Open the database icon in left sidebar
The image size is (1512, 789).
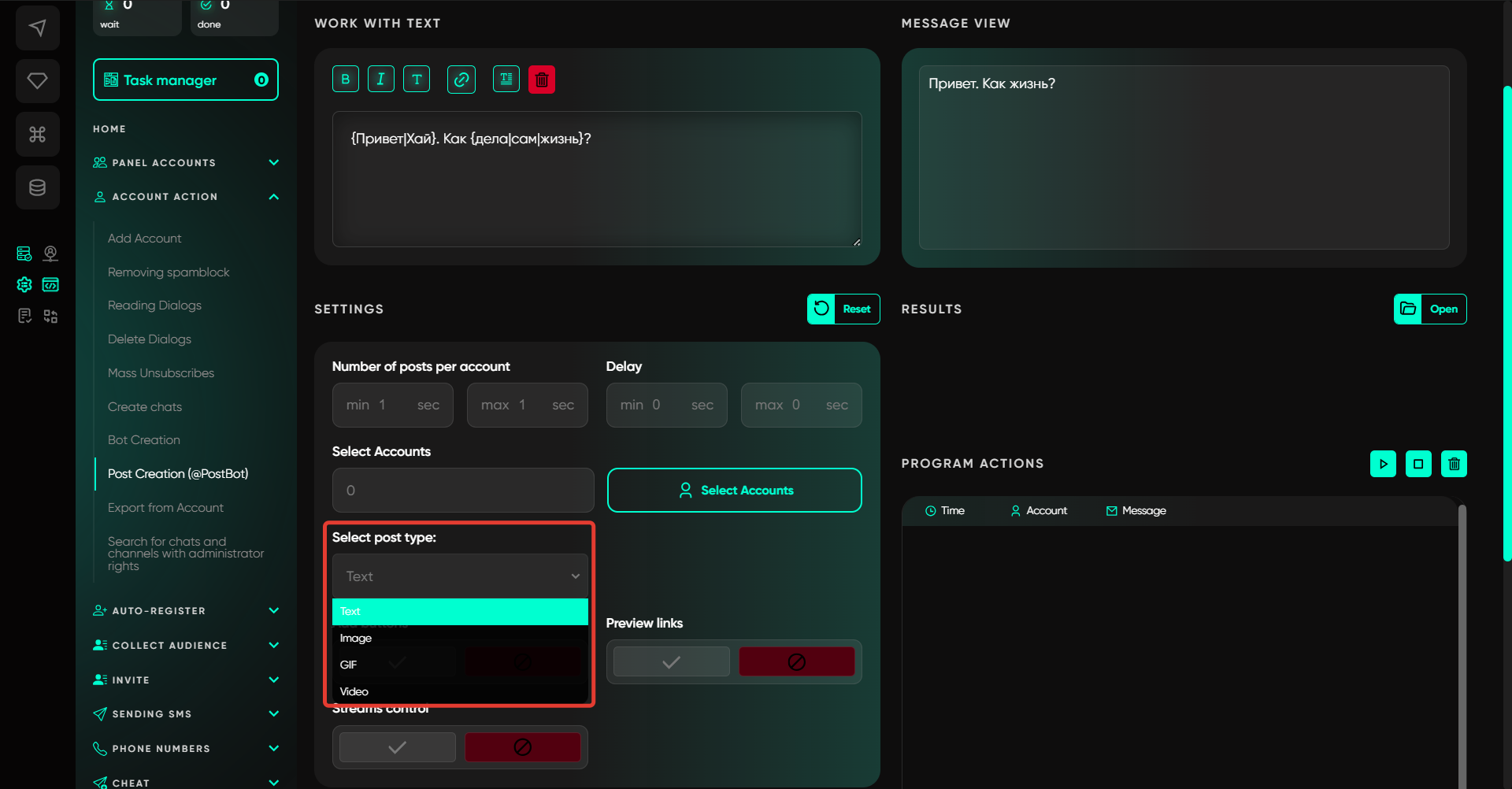[x=38, y=187]
